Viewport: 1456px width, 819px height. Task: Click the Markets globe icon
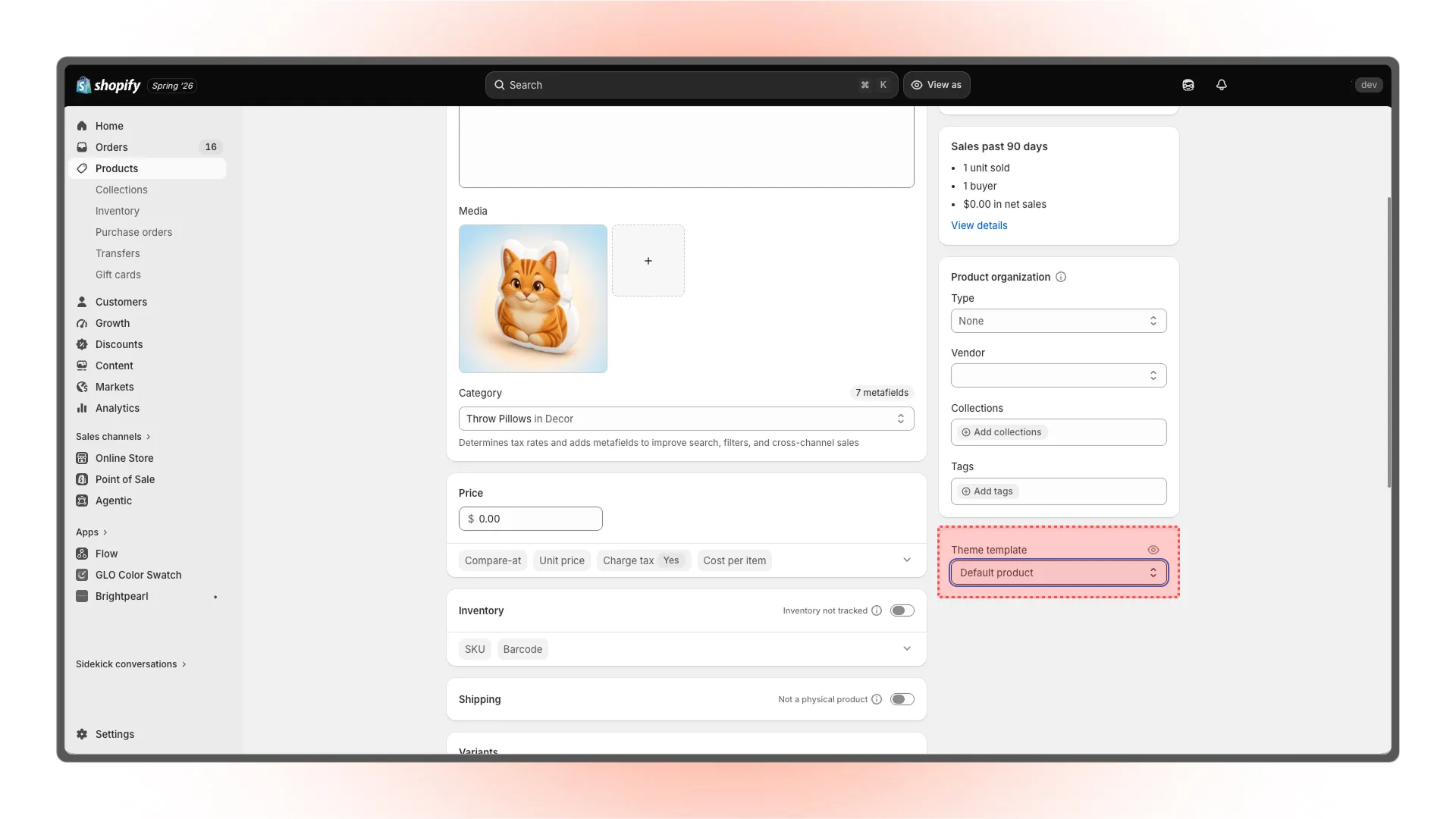point(82,387)
